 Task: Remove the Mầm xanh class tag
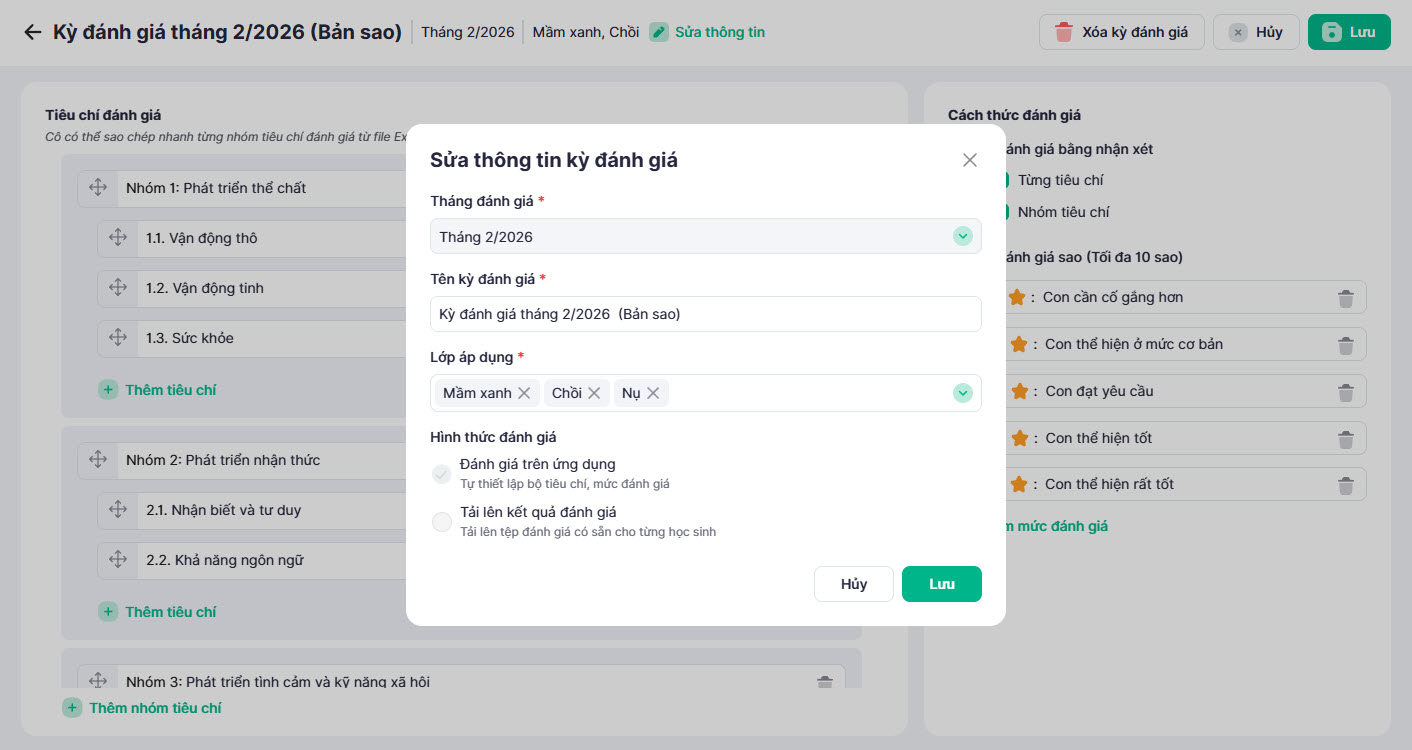pos(524,393)
